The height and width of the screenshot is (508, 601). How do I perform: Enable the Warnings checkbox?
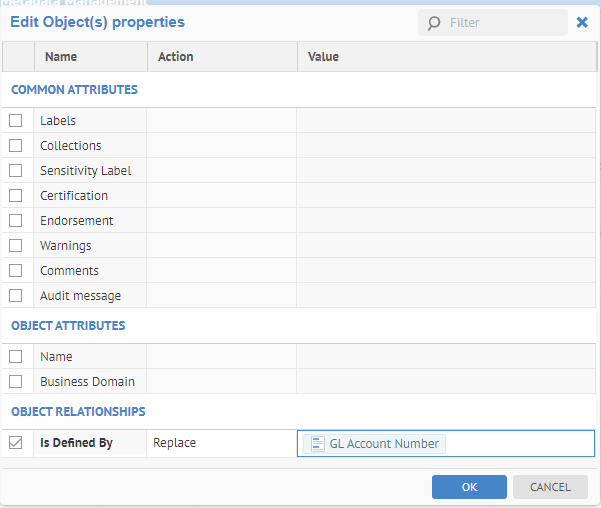16,246
